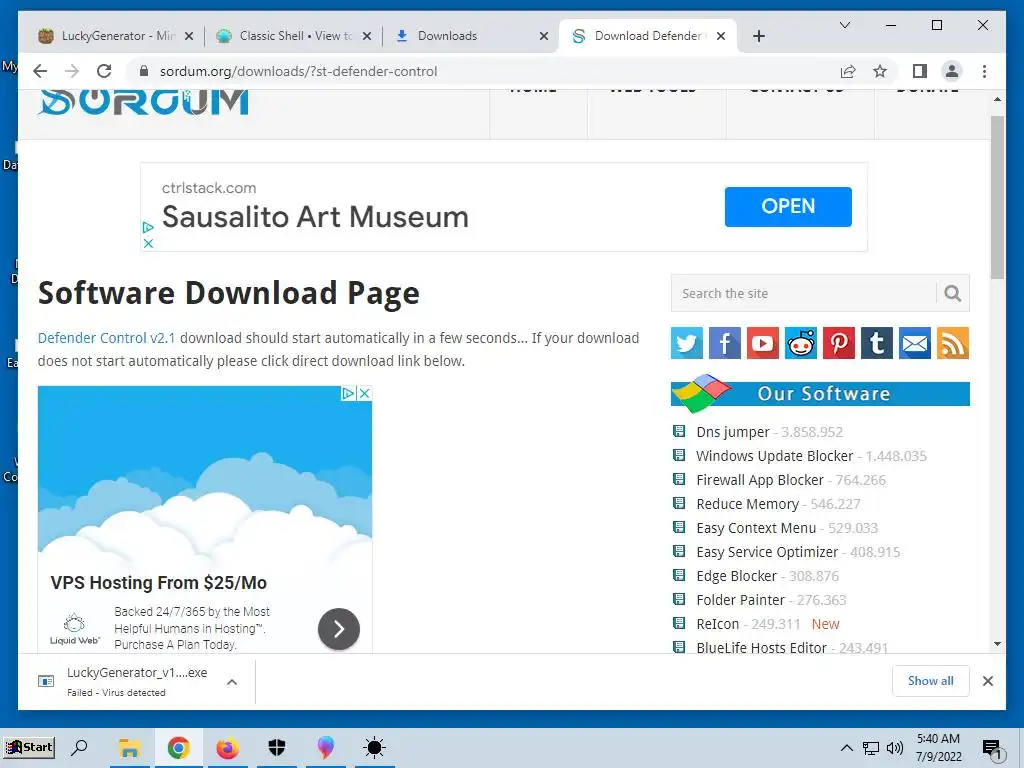Screen dimensions: 1024x768
Task: Show hidden tray icons chevron
Action: (846, 748)
